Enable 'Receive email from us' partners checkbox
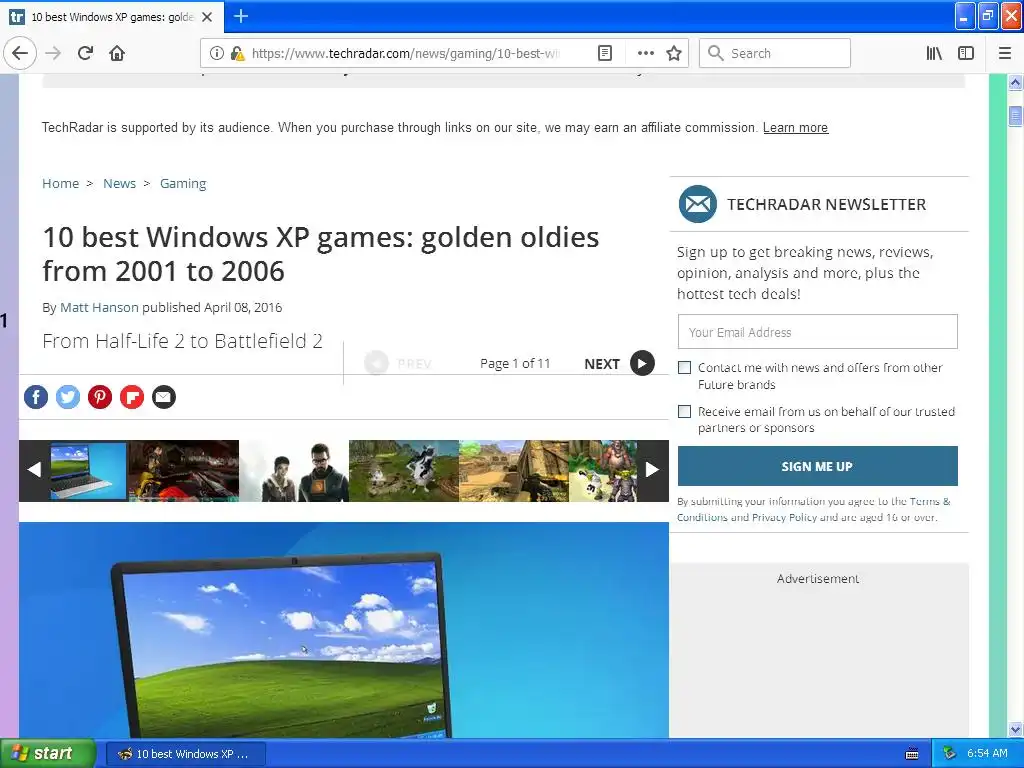1024x768 pixels. [684, 411]
